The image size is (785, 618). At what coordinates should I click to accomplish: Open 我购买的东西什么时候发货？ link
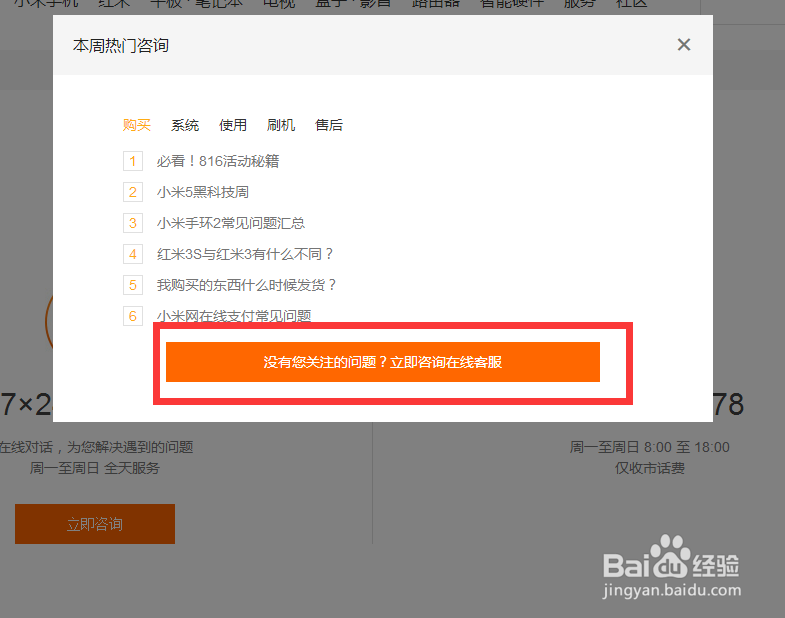click(246, 285)
